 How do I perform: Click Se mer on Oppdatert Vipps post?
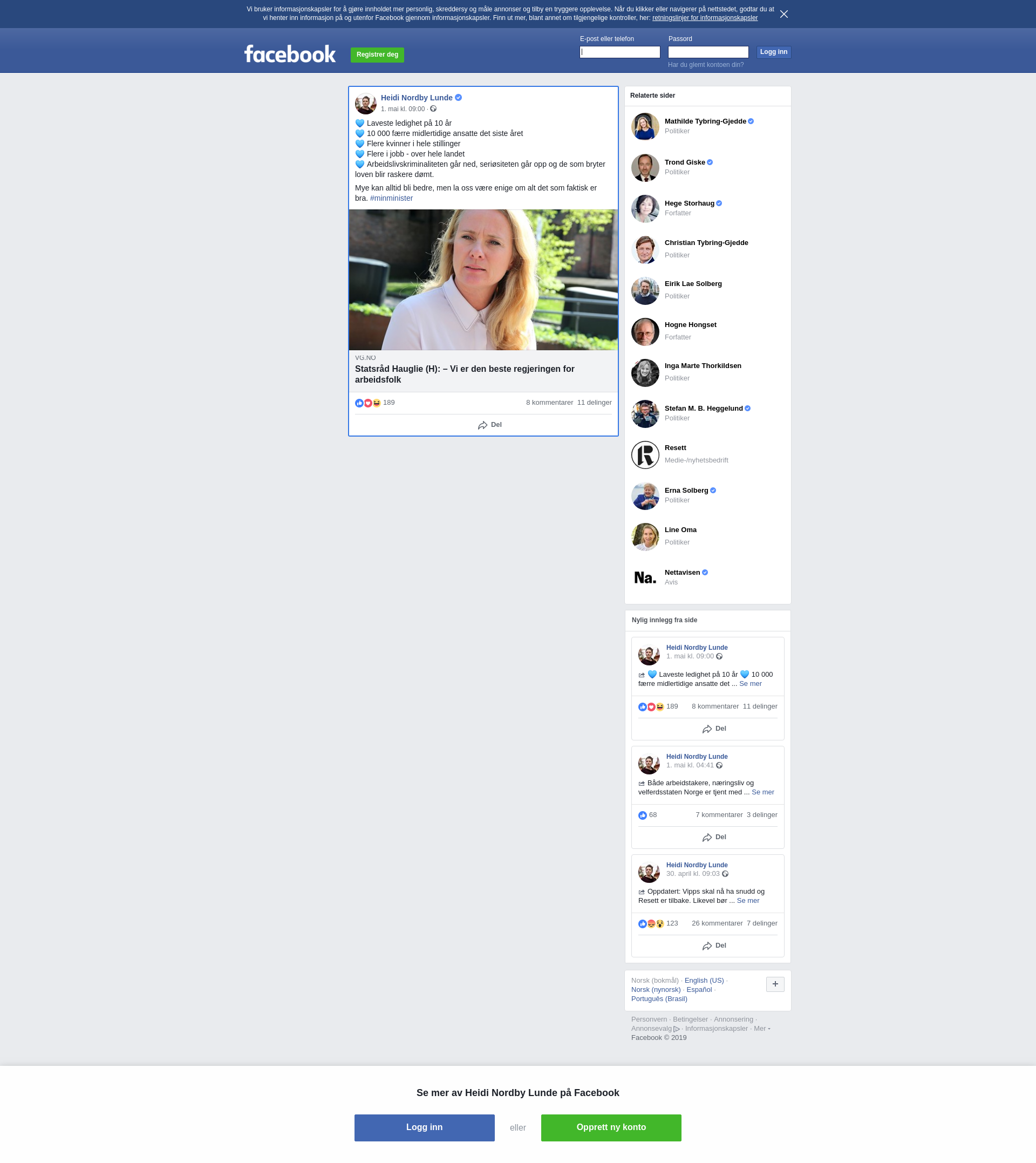click(x=748, y=901)
